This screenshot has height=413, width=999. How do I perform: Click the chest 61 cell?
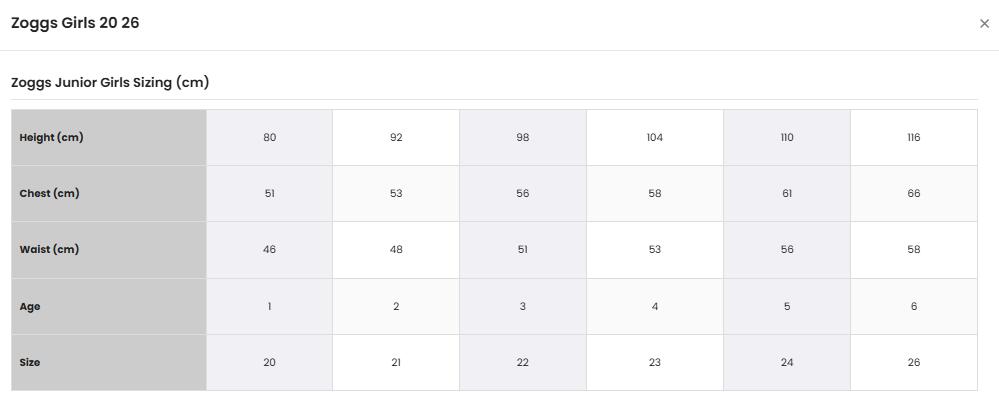(787, 193)
